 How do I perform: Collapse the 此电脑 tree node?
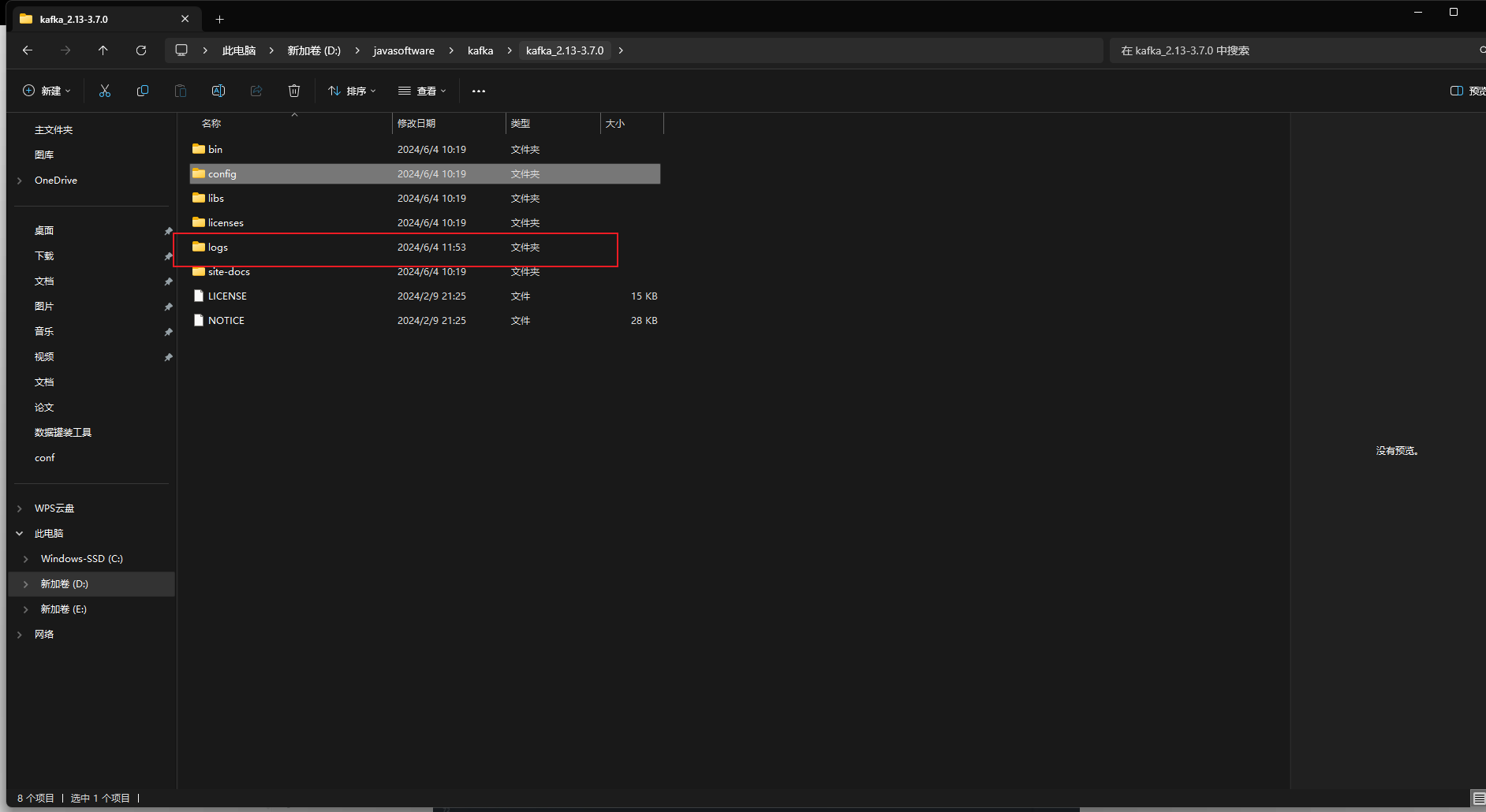point(20,534)
